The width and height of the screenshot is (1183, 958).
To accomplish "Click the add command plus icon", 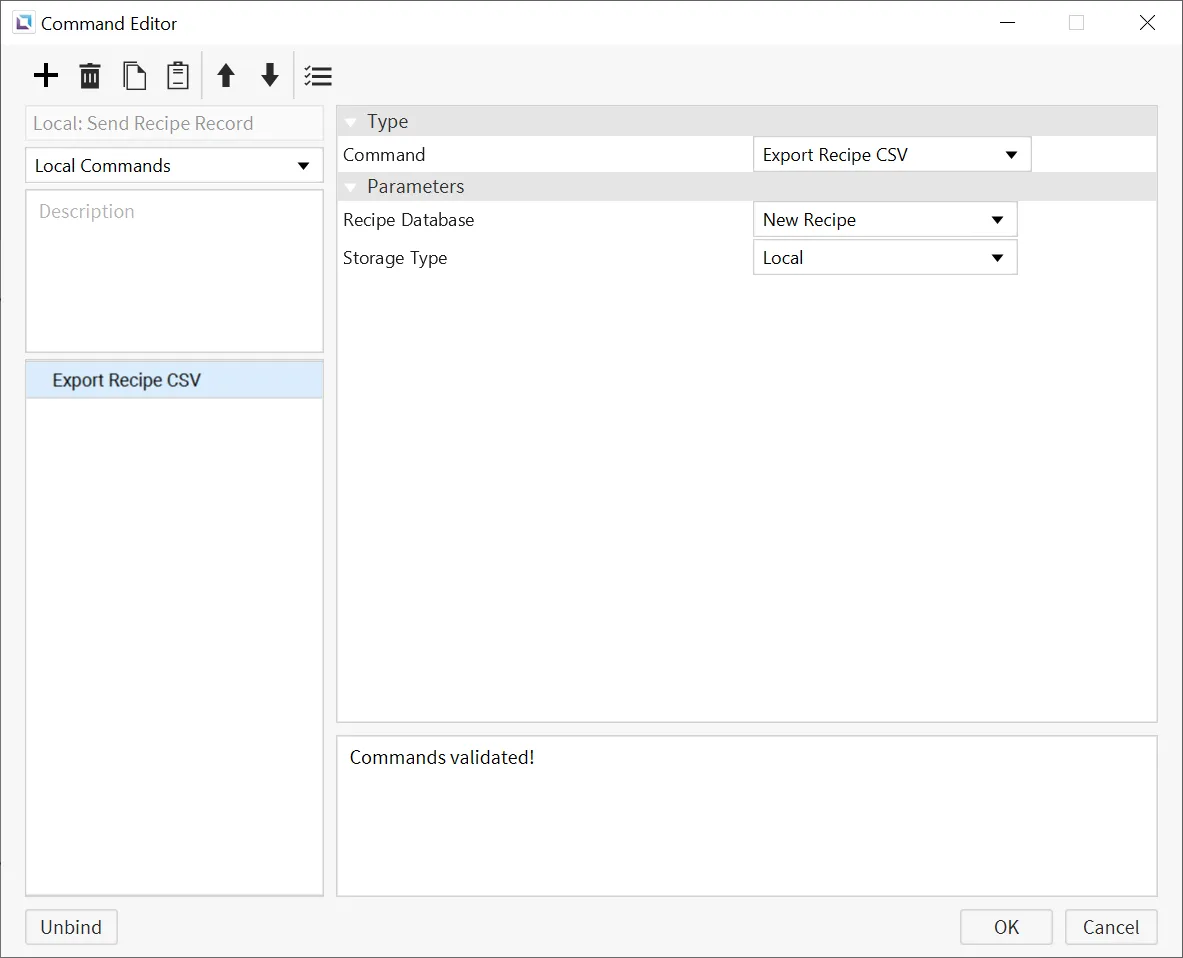I will point(46,76).
